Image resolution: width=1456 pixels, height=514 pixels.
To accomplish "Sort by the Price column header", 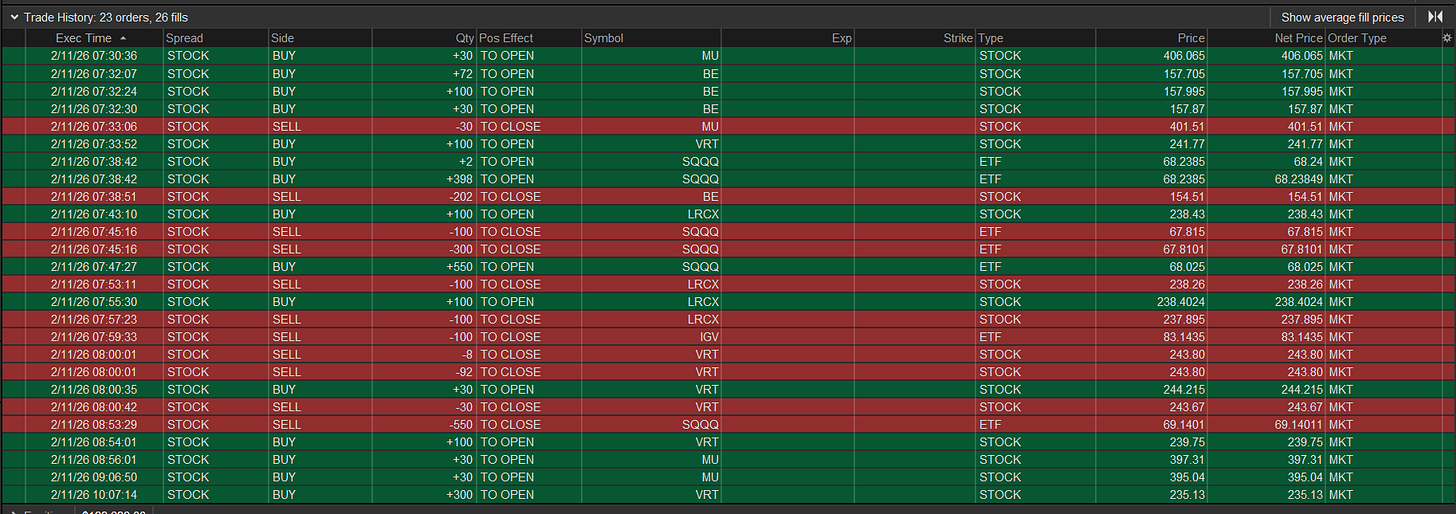I will click(x=1191, y=38).
